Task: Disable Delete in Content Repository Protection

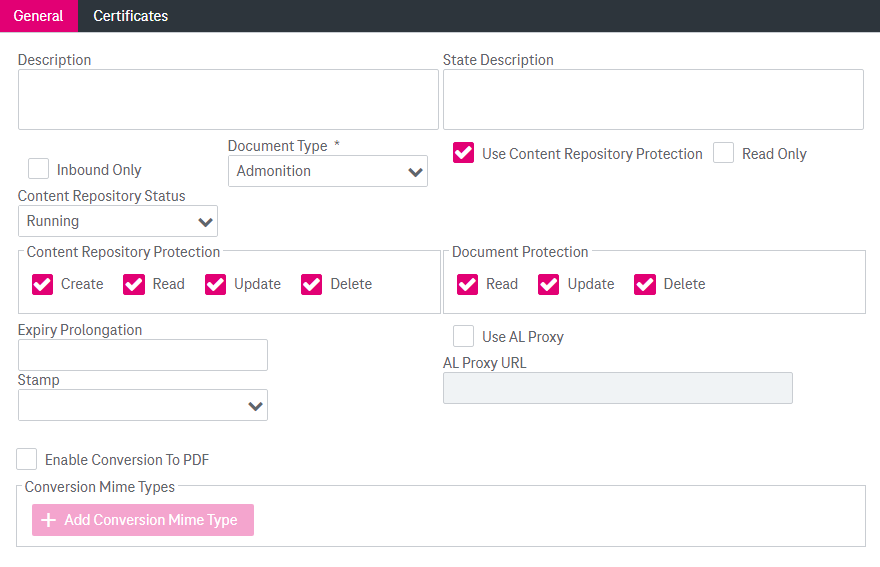Action: pos(312,284)
